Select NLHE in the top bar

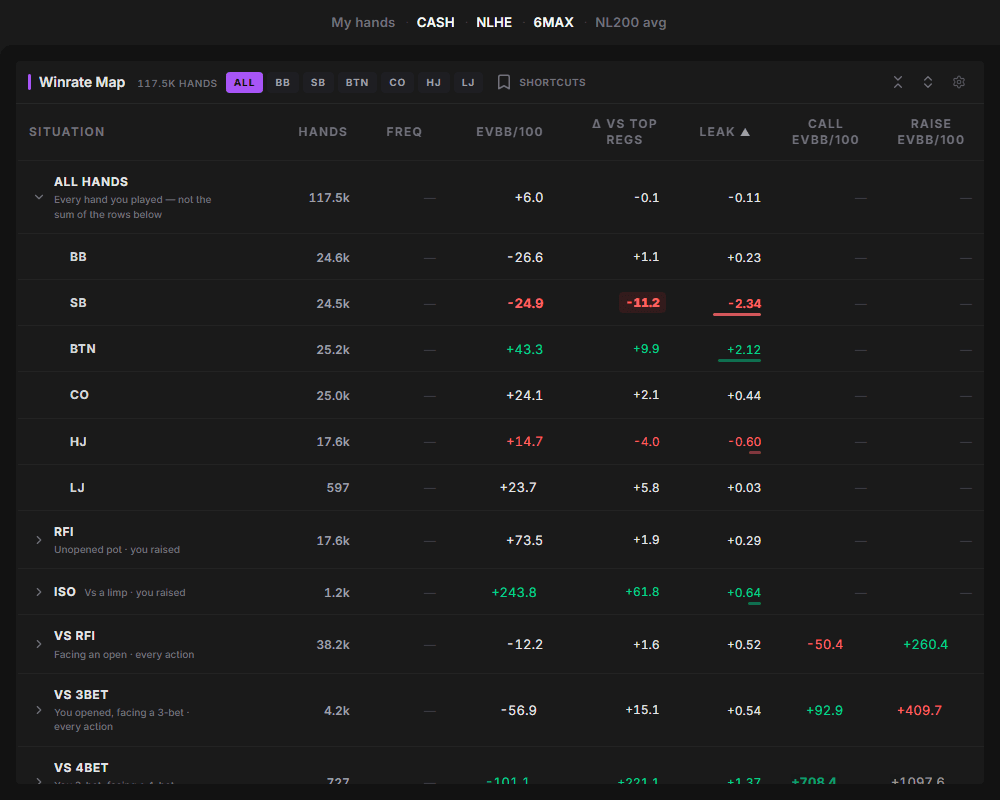[494, 22]
